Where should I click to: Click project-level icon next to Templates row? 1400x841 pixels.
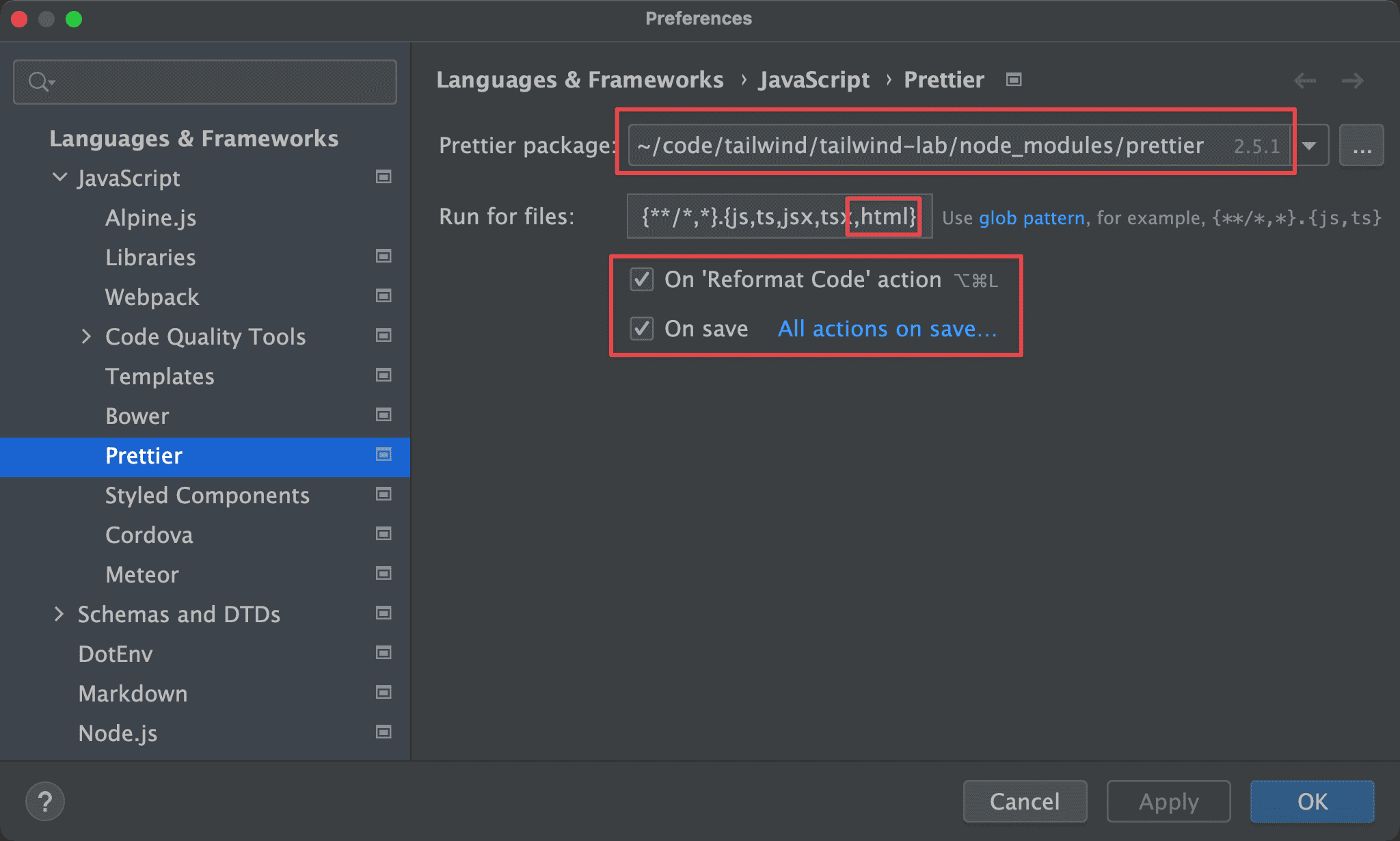[x=383, y=375]
